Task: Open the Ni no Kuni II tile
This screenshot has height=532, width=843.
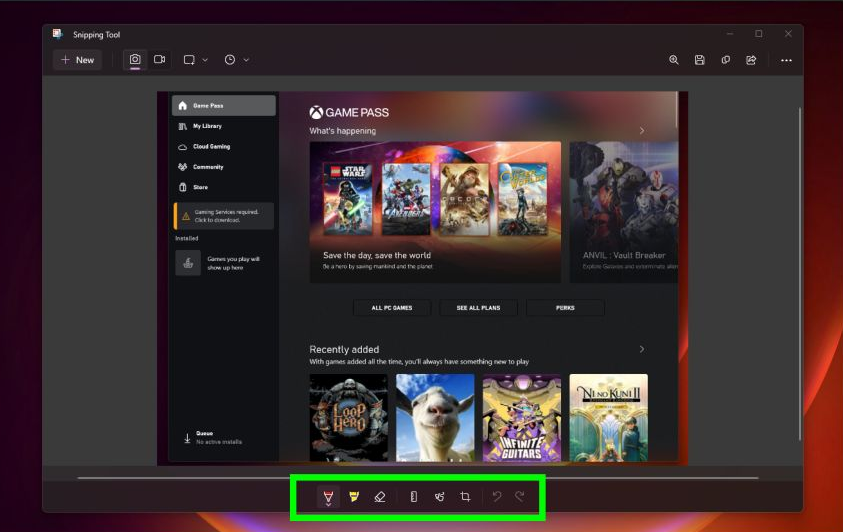Action: pyautogui.click(x=609, y=418)
